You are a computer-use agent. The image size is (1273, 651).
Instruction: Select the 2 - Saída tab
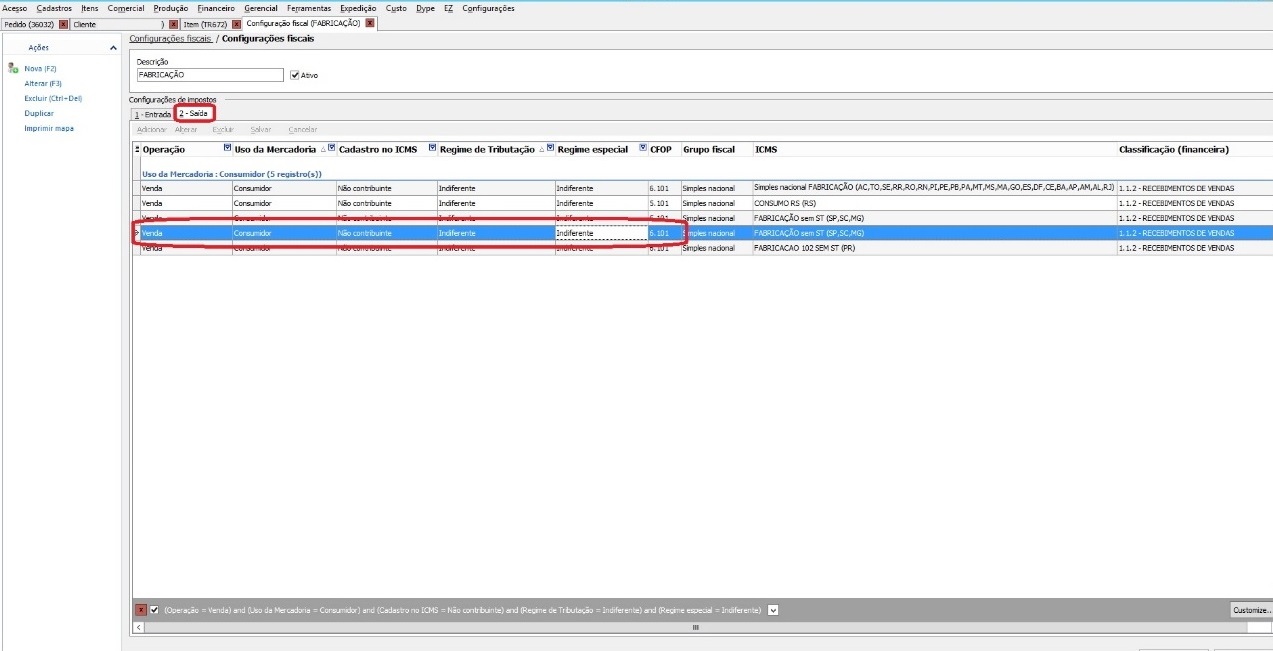pyautogui.click(x=194, y=114)
